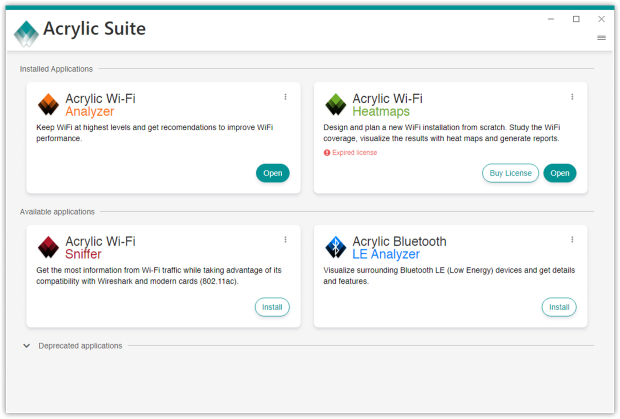The height and width of the screenshot is (419, 620).
Task: Open the hamburger menu in the title bar
Action: (601, 38)
